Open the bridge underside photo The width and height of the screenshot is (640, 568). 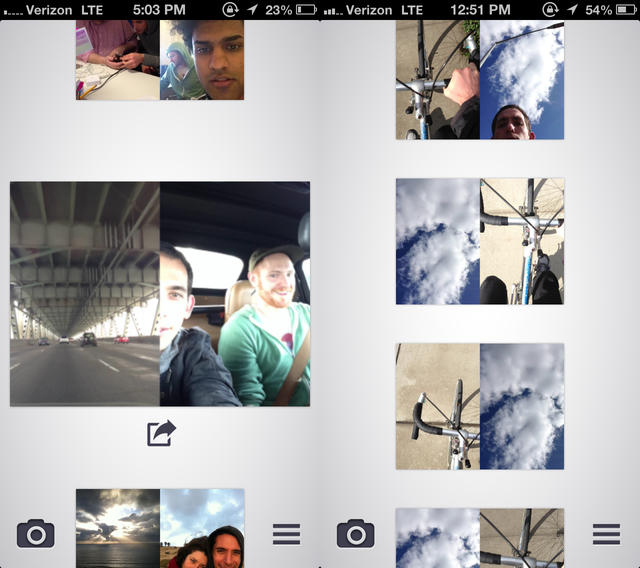[x=85, y=294]
